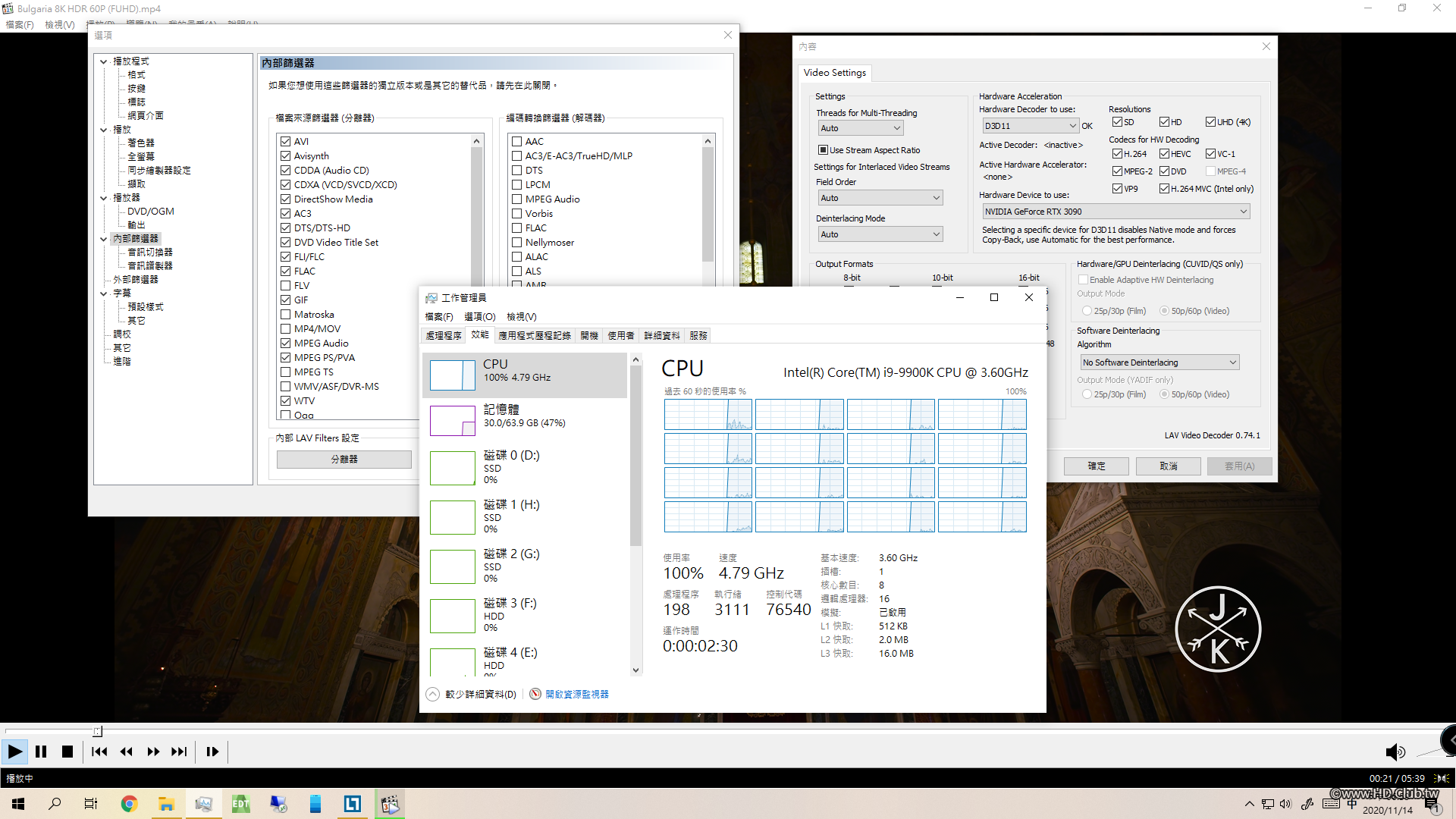Stop the video with the stop icon
Image resolution: width=1456 pixels, height=819 pixels.
67,752
